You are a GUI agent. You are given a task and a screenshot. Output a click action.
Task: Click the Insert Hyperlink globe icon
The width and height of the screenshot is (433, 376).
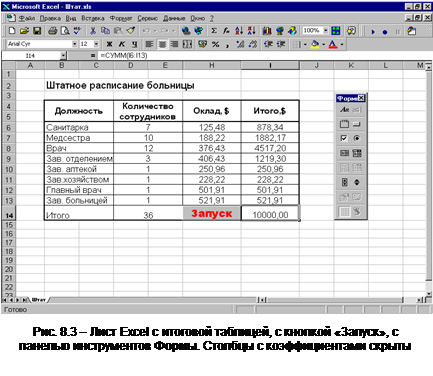[186, 31]
